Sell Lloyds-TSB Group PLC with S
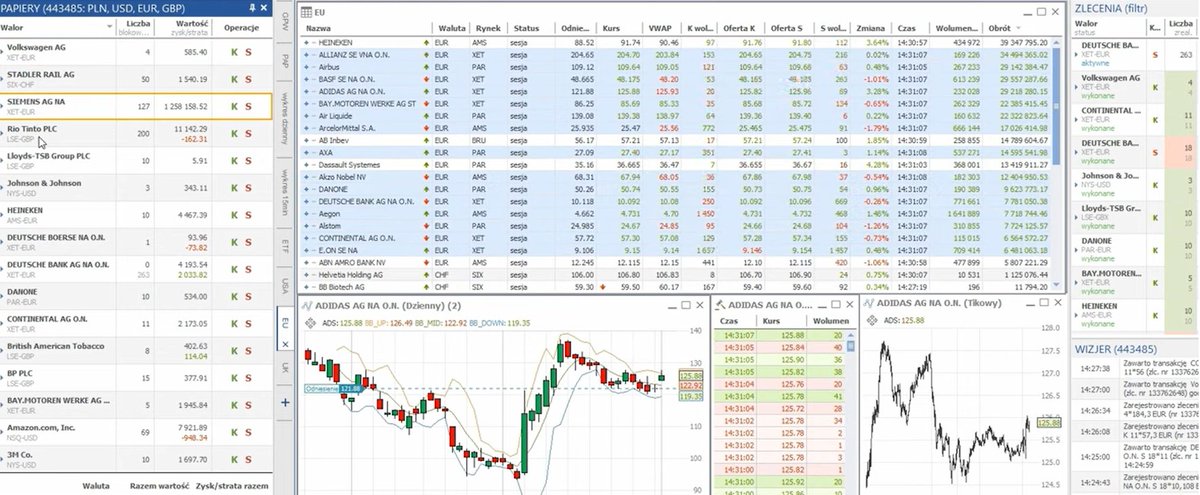This screenshot has height=495, width=1200. 249,160
